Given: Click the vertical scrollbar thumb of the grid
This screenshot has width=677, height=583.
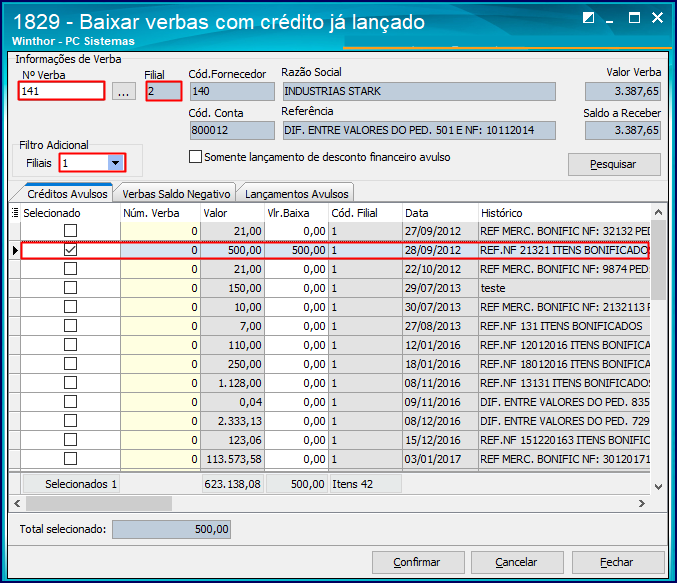Looking at the screenshot, I should pyautogui.click(x=658, y=259).
